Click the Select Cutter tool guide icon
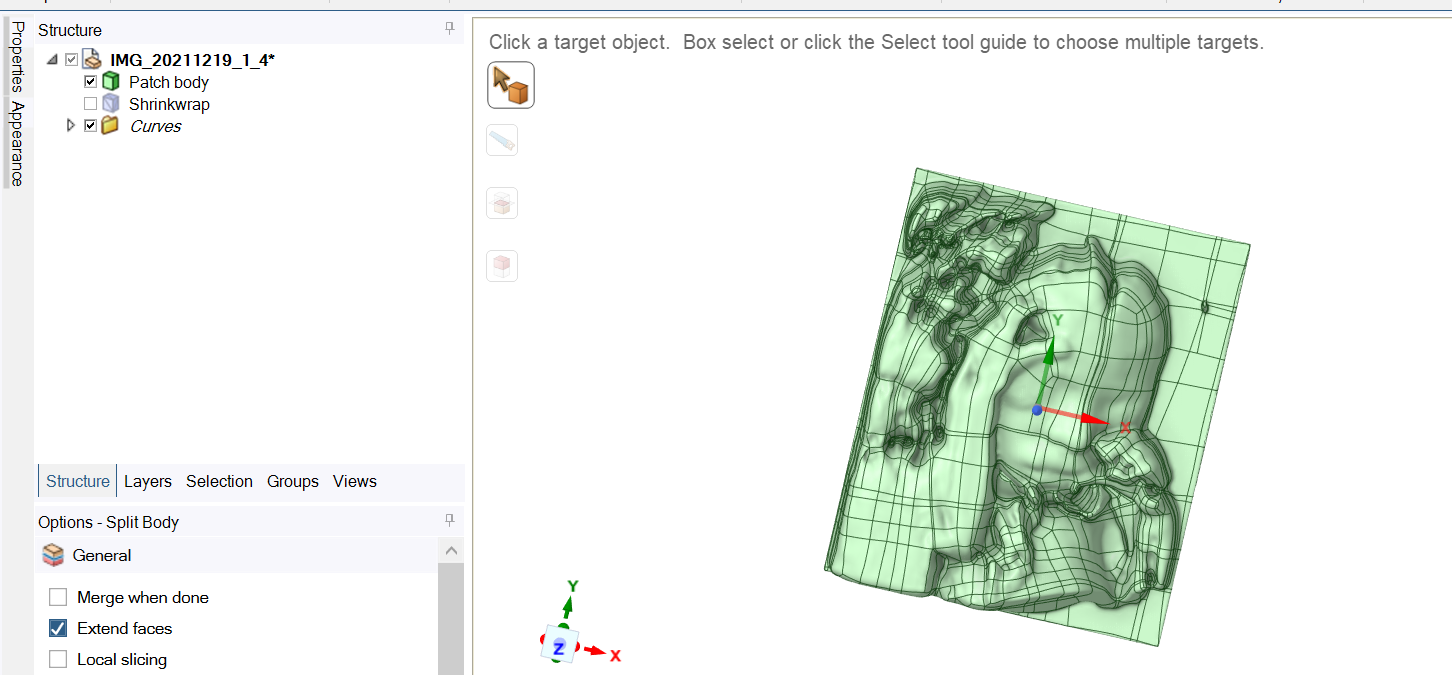Image resolution: width=1452 pixels, height=675 pixels. click(502, 140)
